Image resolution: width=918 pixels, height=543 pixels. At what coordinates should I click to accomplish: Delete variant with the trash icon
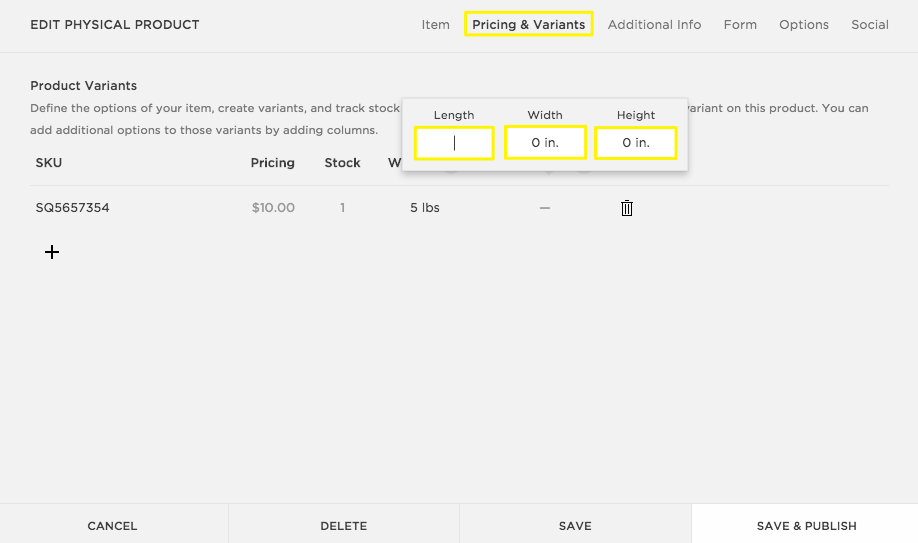point(627,208)
